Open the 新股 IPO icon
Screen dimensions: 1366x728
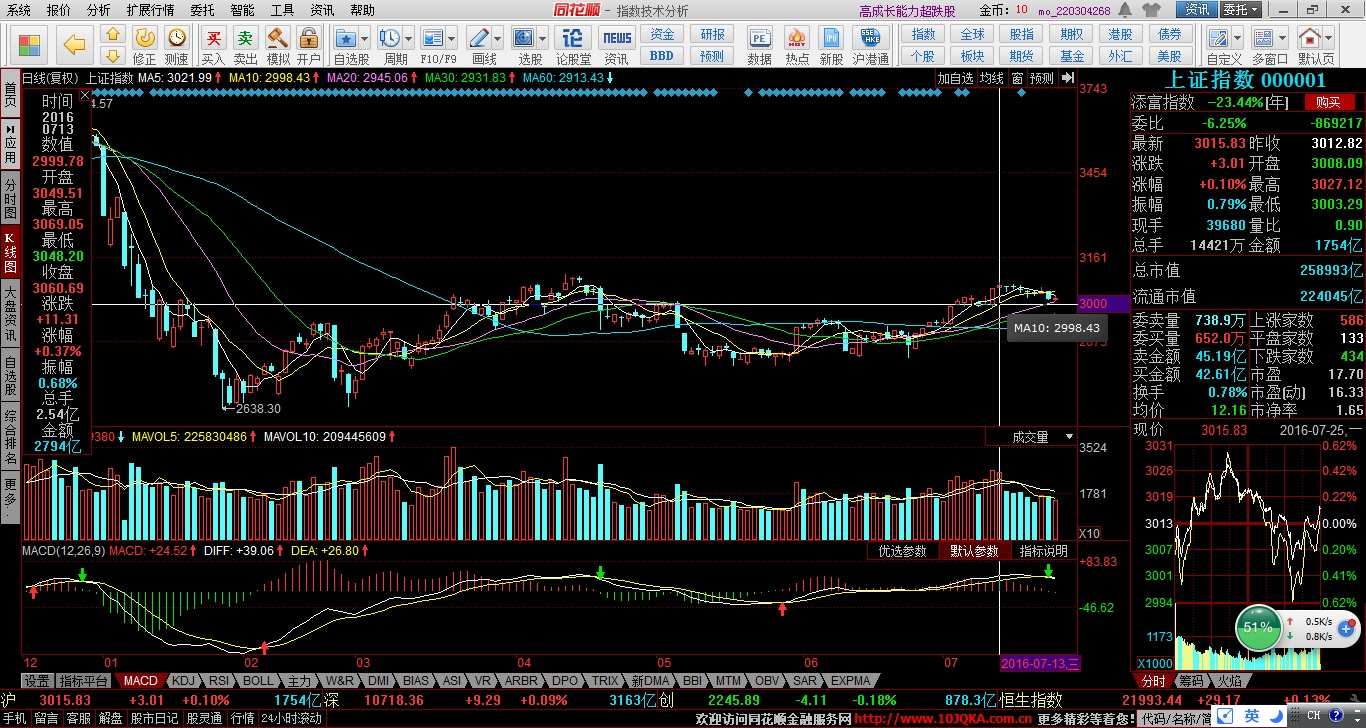pyautogui.click(x=831, y=39)
